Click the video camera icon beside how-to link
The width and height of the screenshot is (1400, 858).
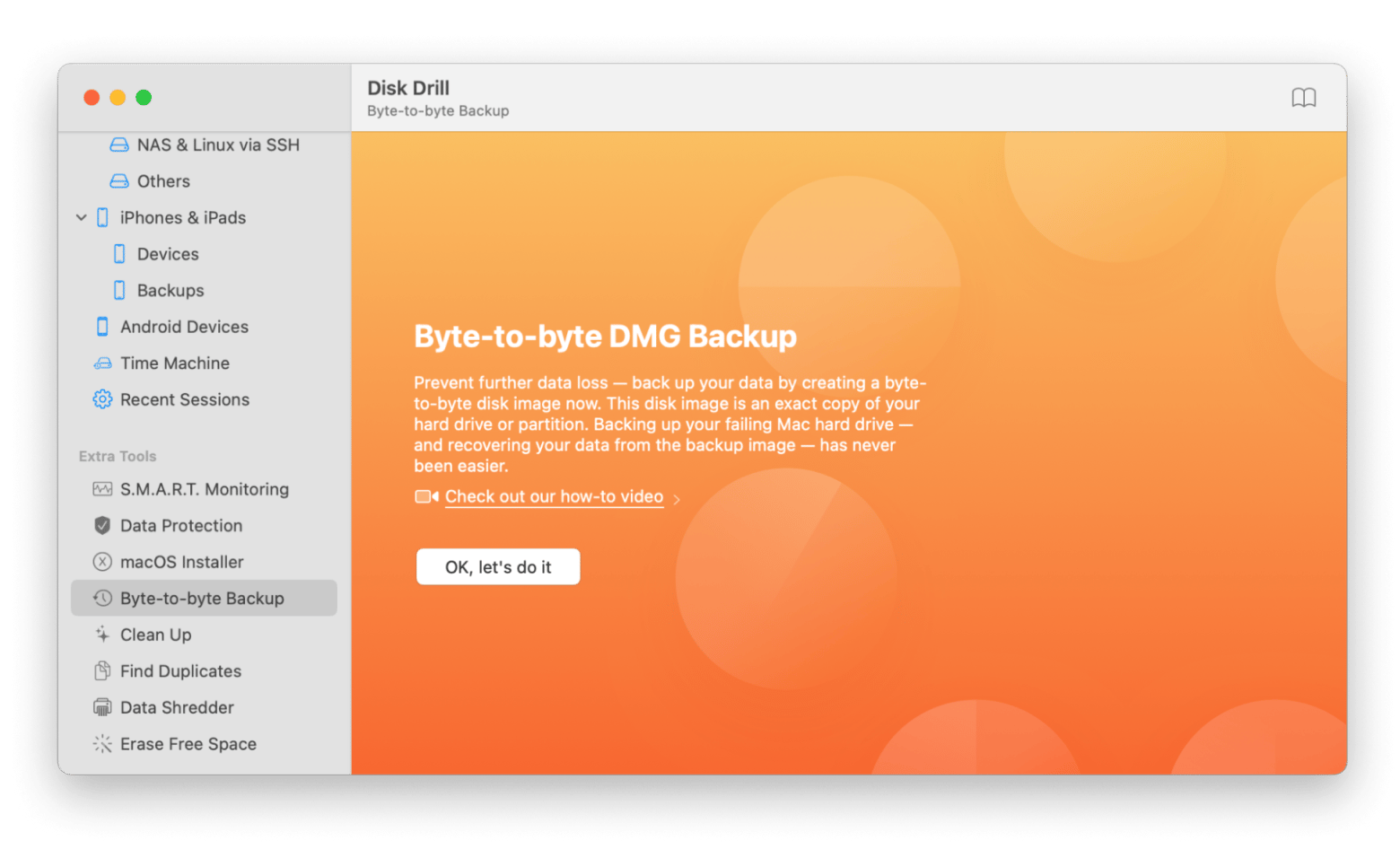pyautogui.click(x=426, y=496)
